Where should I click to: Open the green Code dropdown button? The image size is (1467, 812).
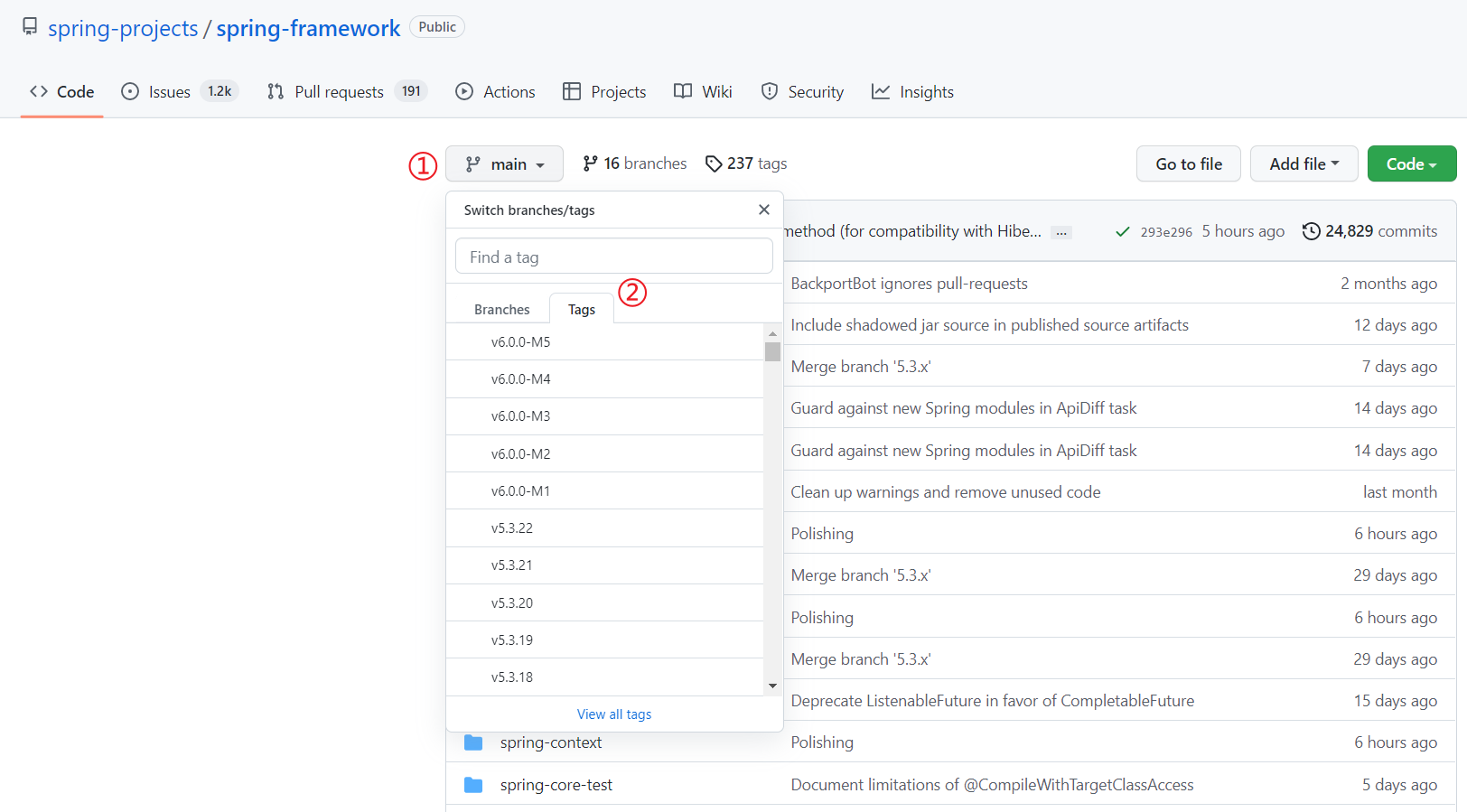(x=1412, y=163)
